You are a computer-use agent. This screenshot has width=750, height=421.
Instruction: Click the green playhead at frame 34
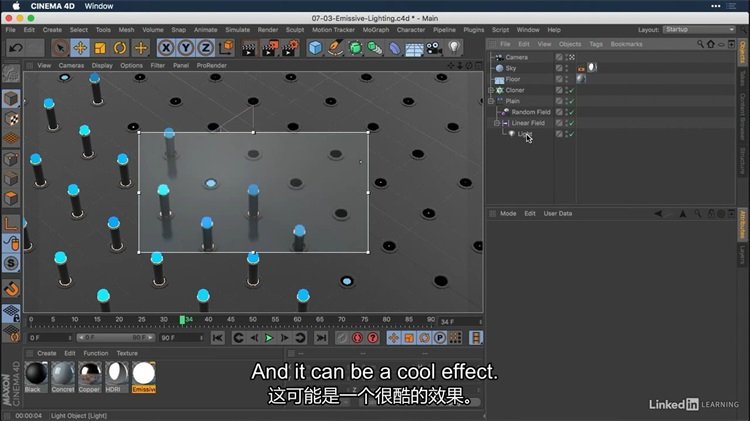[182, 320]
